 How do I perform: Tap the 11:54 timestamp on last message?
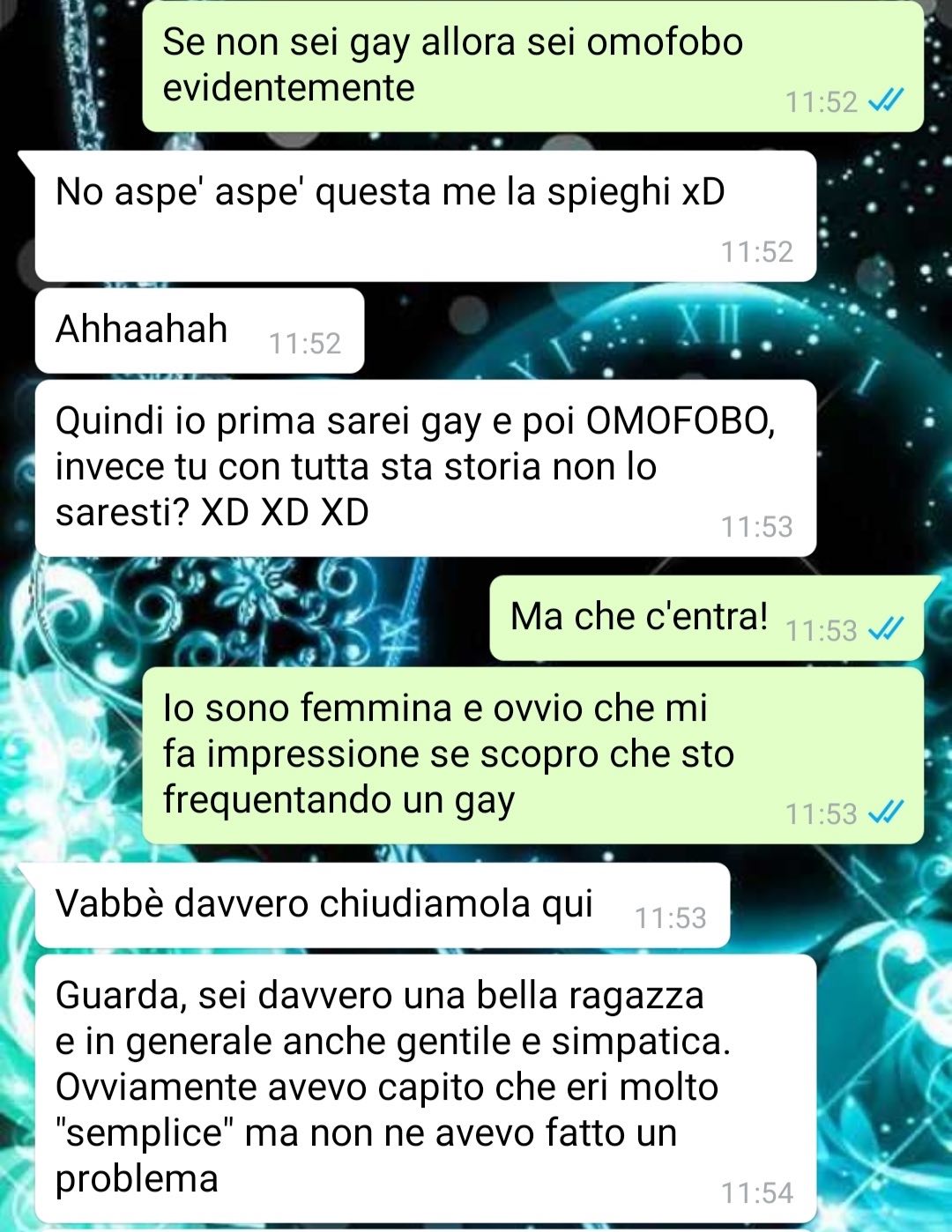757,1193
